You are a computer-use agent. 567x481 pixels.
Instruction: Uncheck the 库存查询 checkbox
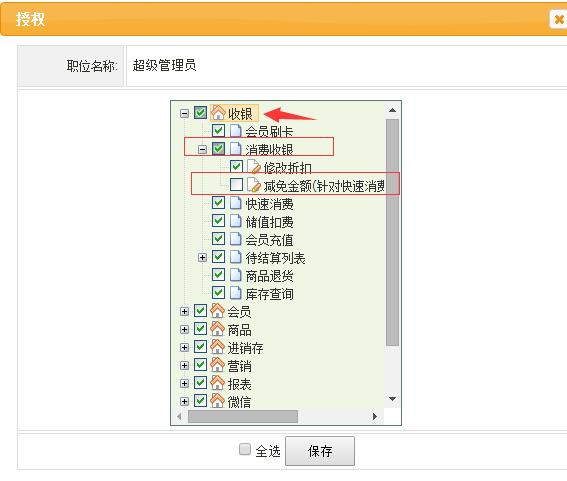tap(218, 293)
